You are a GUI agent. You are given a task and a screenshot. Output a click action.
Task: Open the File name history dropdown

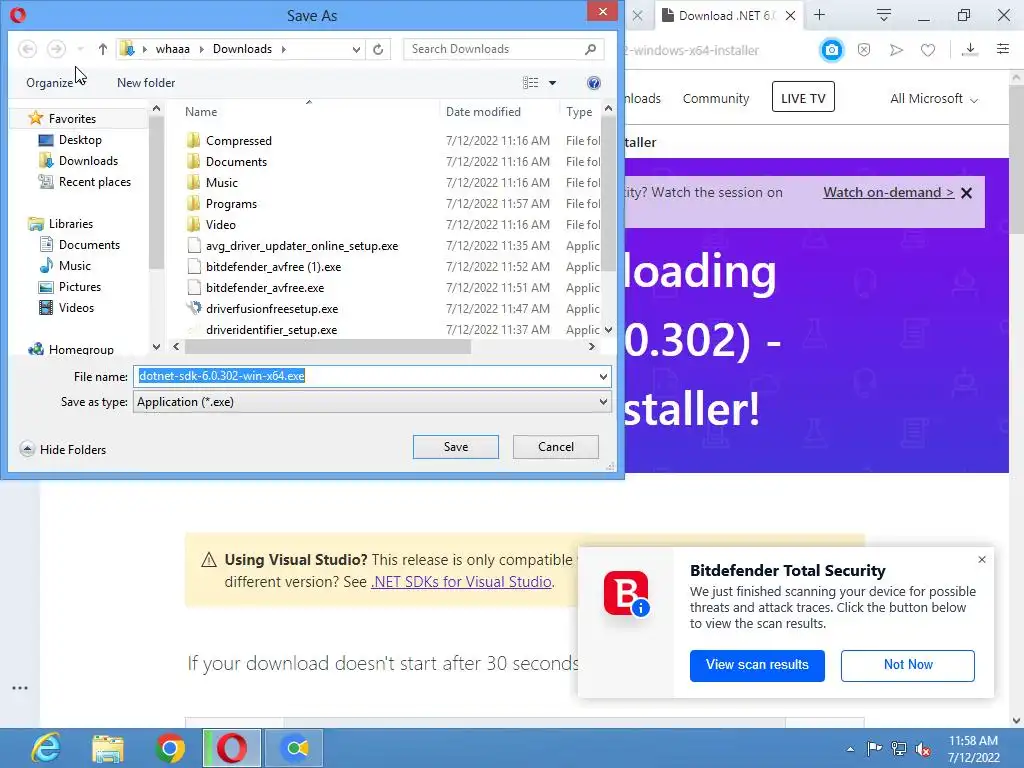[603, 377]
